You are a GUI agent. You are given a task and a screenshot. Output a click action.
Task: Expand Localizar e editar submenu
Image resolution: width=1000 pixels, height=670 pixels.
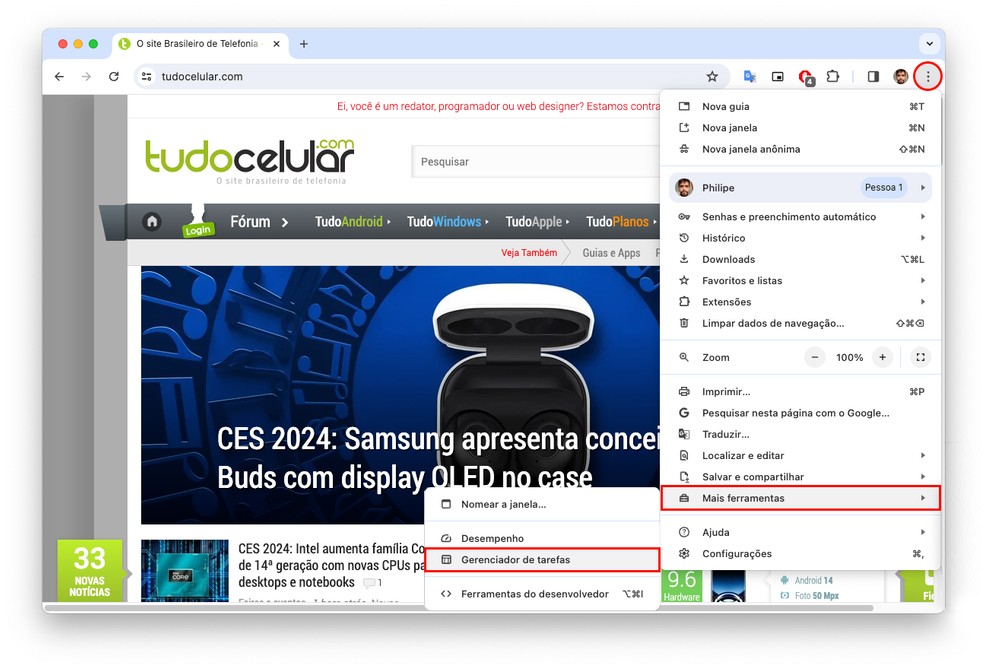point(800,455)
